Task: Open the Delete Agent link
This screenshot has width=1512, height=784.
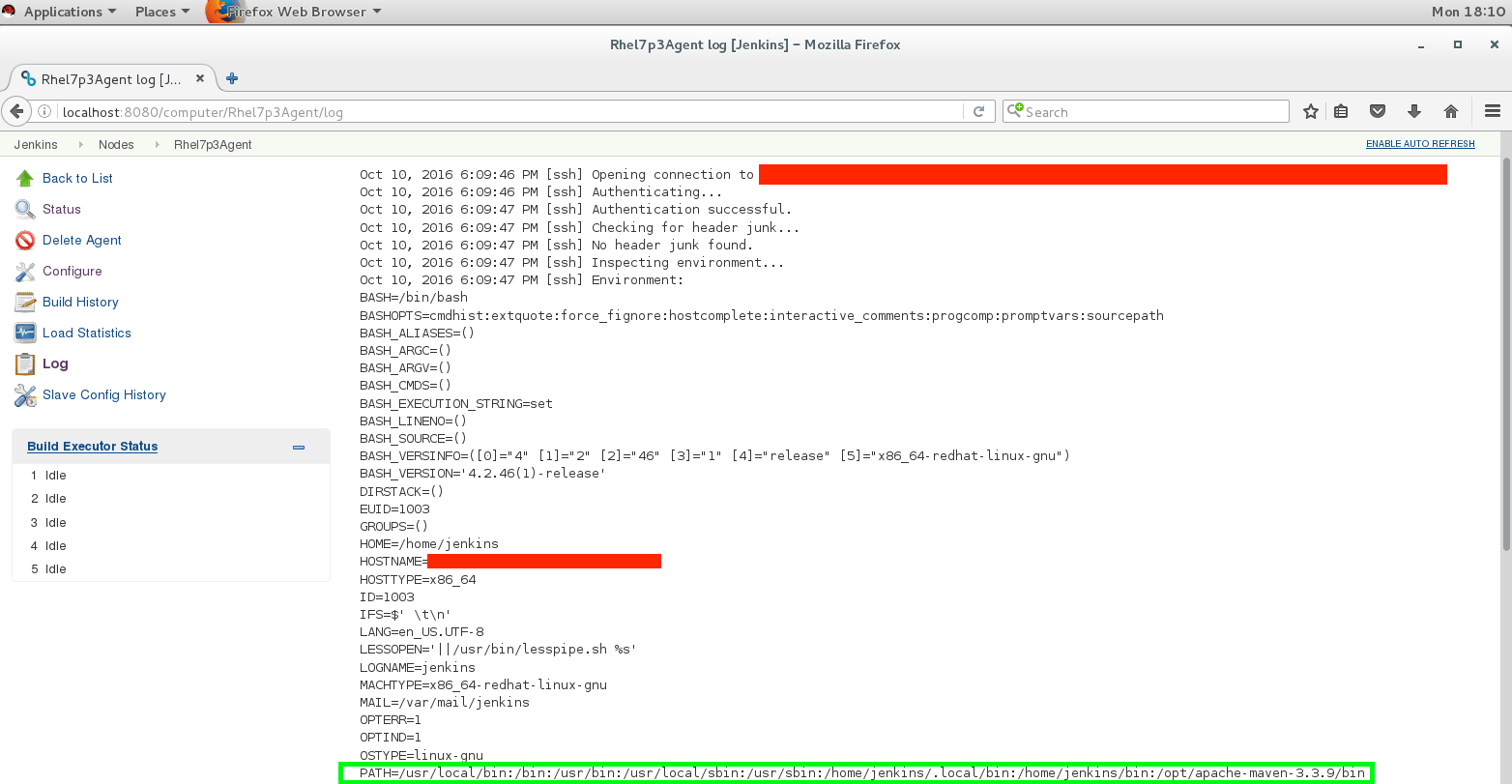Action: 82,241
